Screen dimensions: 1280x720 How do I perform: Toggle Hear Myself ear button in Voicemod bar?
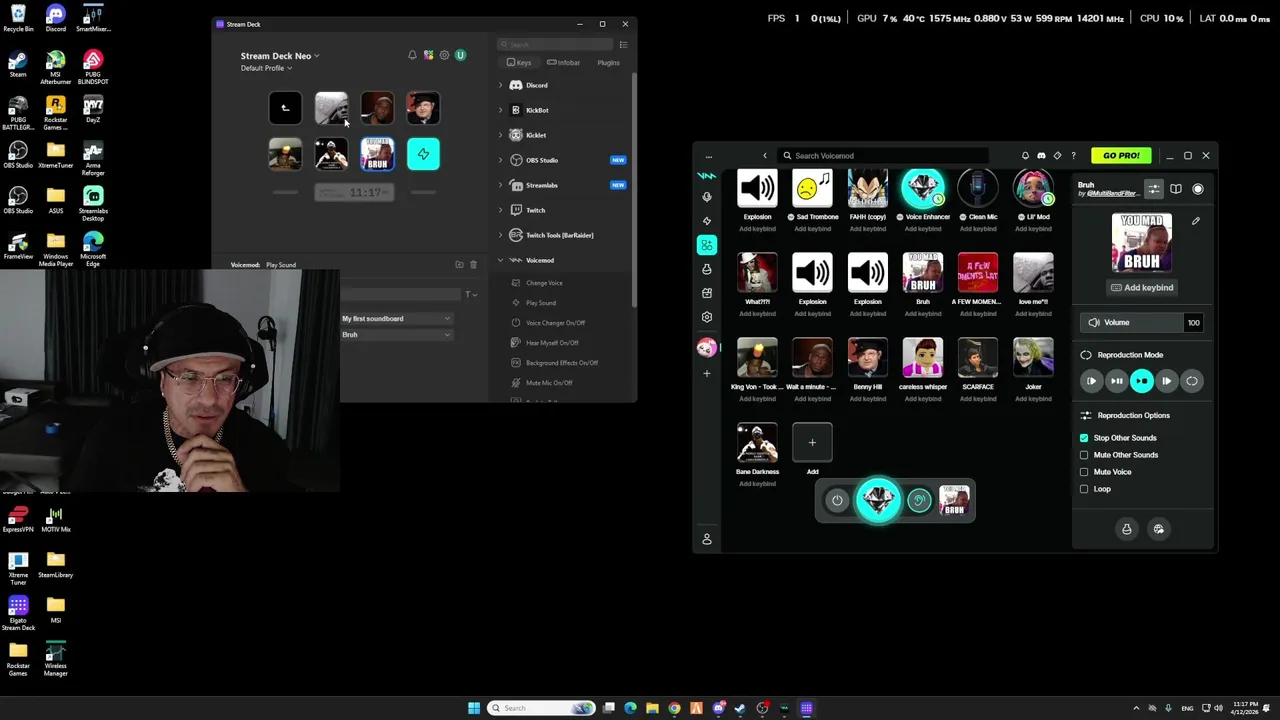(x=919, y=501)
